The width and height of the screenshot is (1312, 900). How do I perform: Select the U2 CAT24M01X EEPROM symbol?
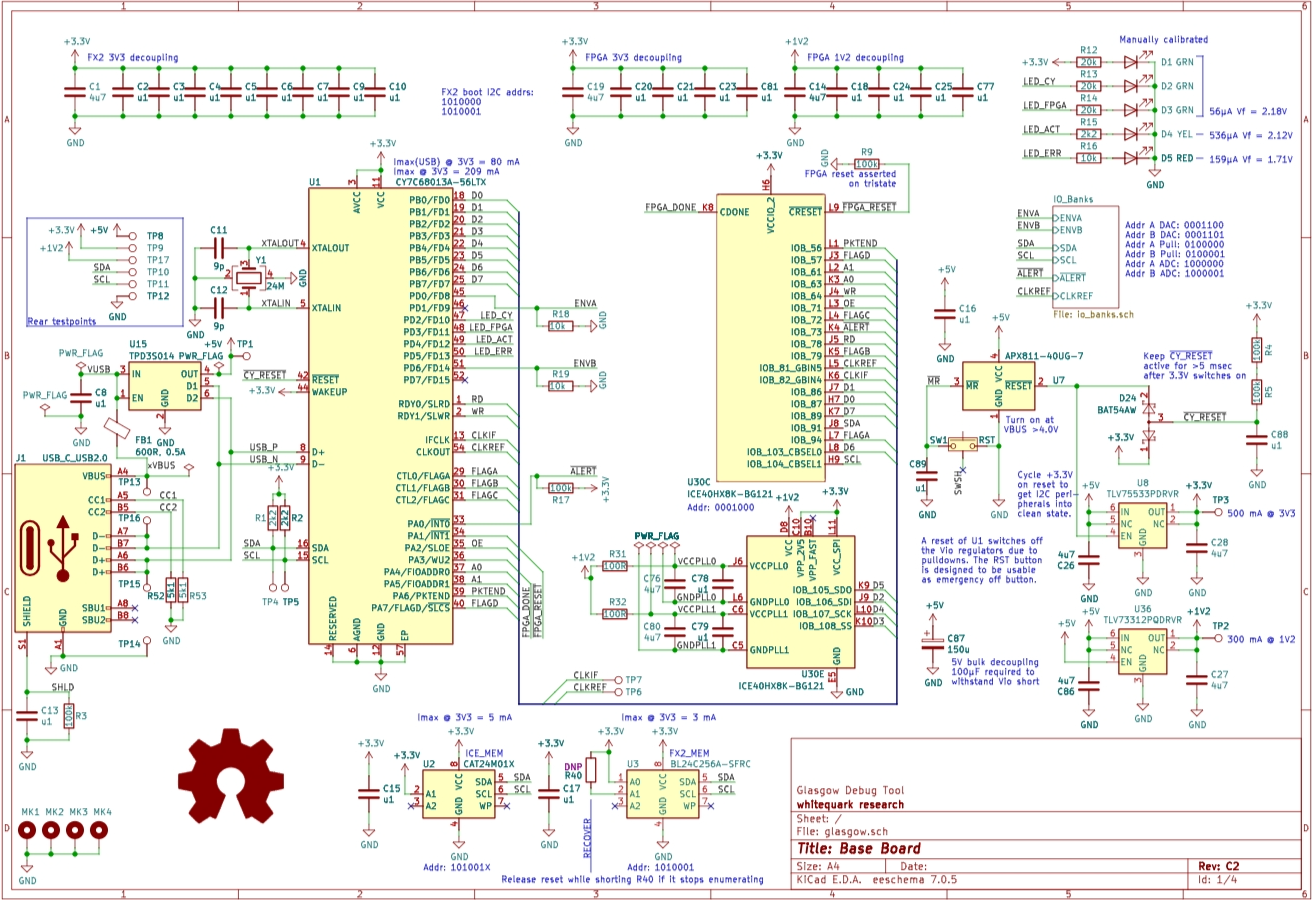click(459, 793)
